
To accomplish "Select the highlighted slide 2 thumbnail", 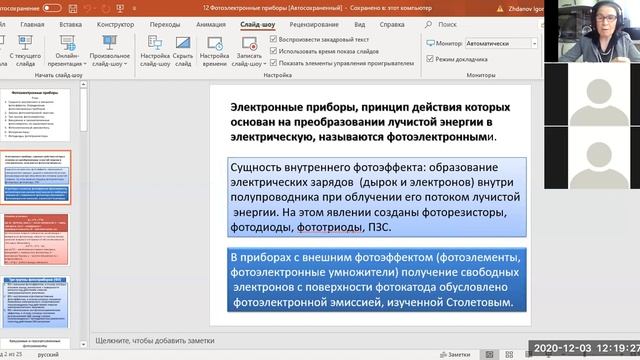I will pyautogui.click(x=35, y=177).
